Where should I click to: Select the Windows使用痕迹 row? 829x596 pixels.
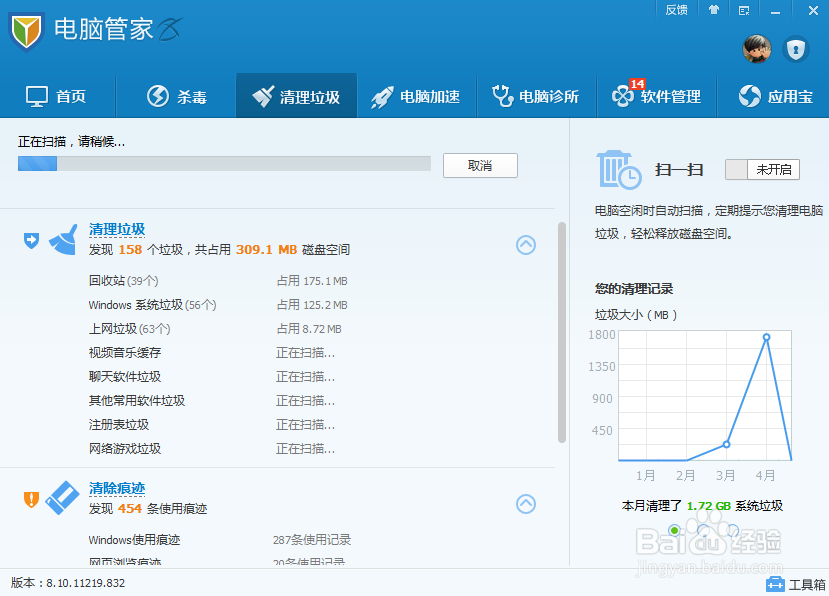point(219,540)
